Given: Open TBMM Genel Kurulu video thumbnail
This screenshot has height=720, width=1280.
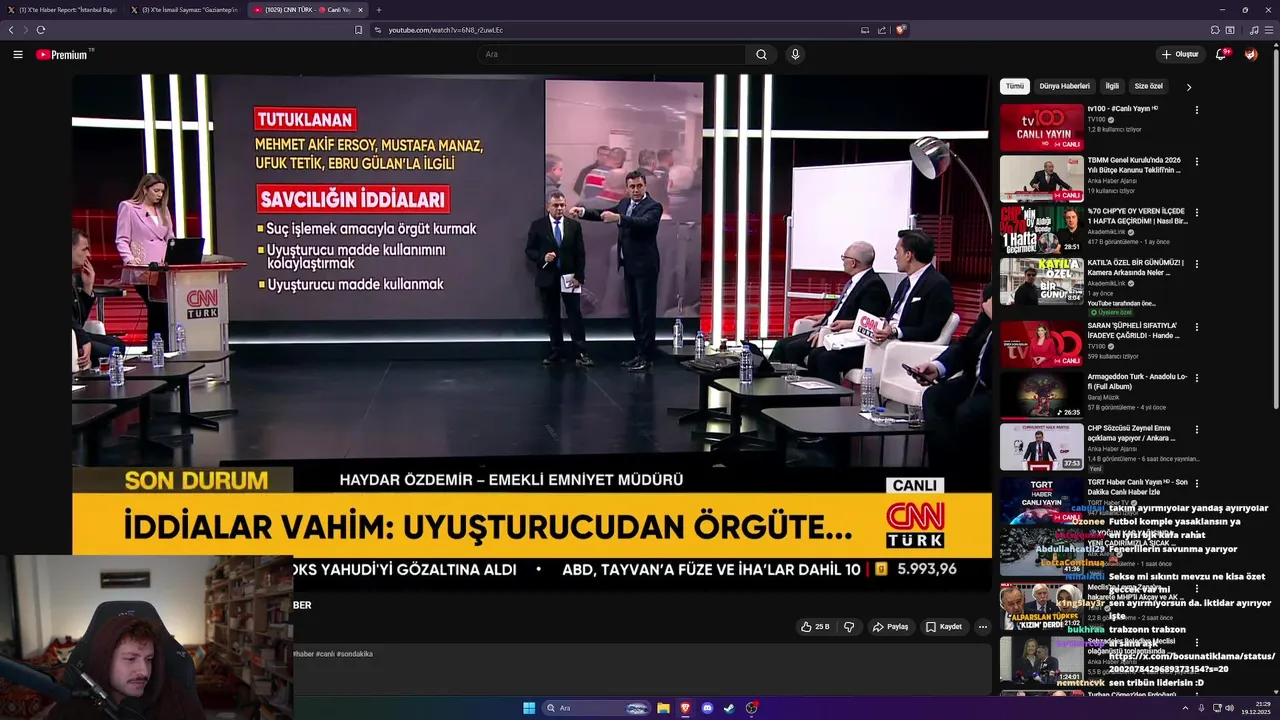Looking at the screenshot, I should point(1042,179).
